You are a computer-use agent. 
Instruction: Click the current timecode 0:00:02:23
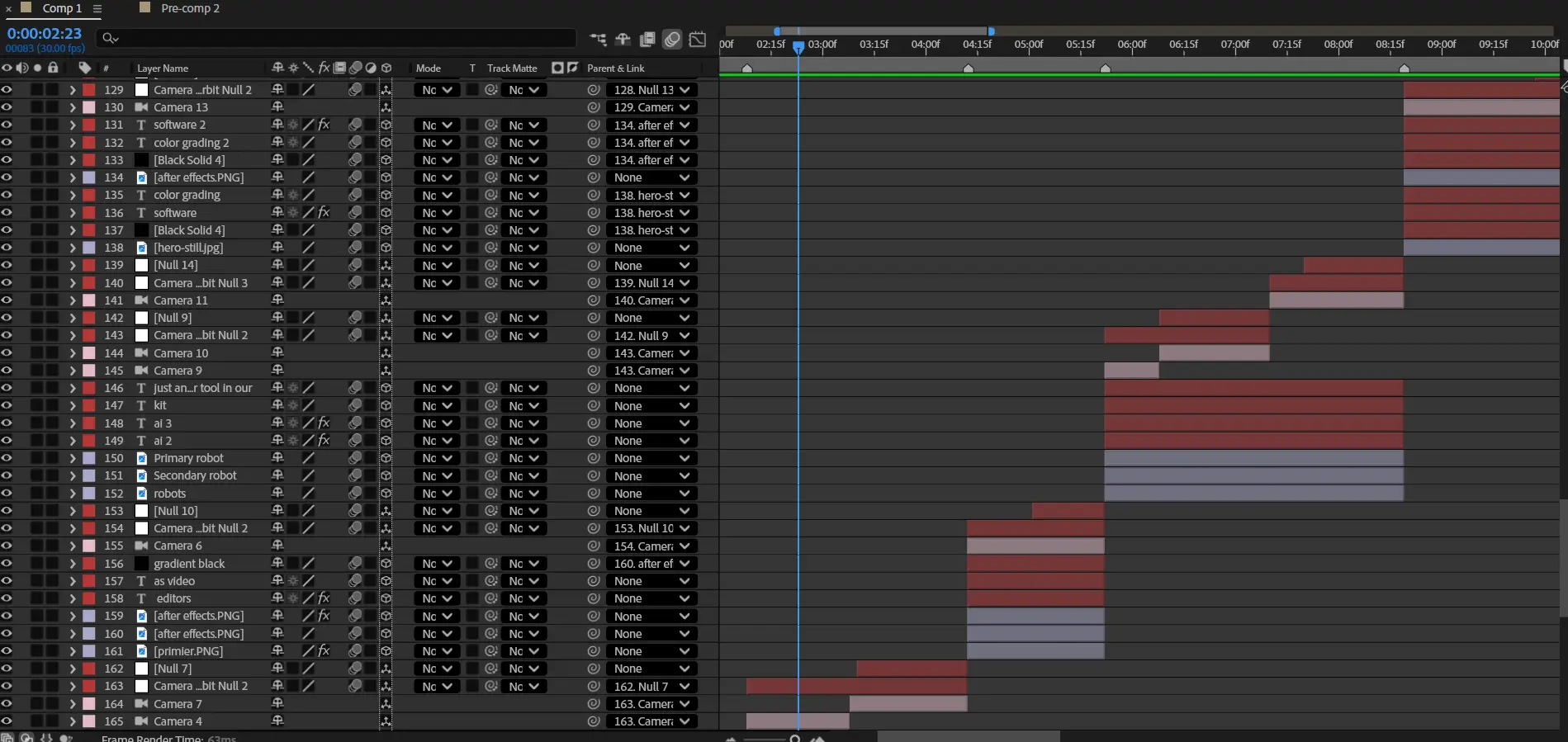click(45, 34)
